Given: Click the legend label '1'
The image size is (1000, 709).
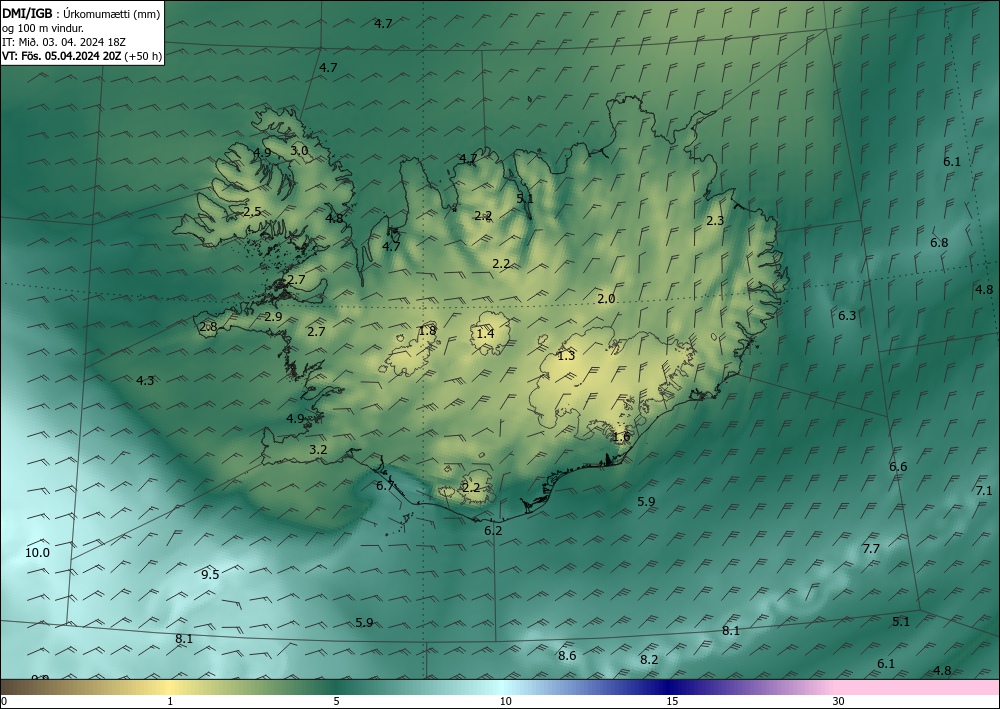Looking at the screenshot, I should click(x=170, y=702).
